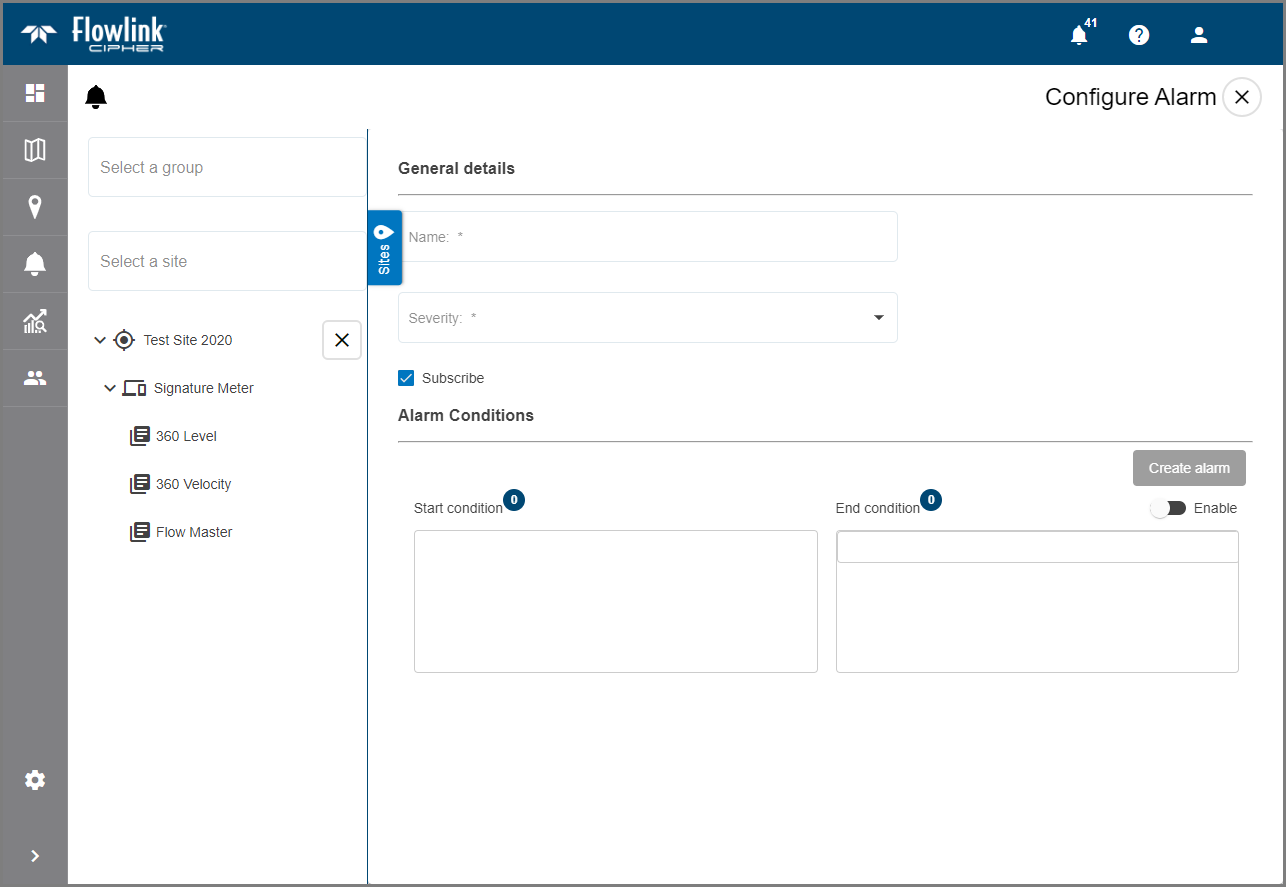
Task: Open the users group icon
Action: click(35, 378)
